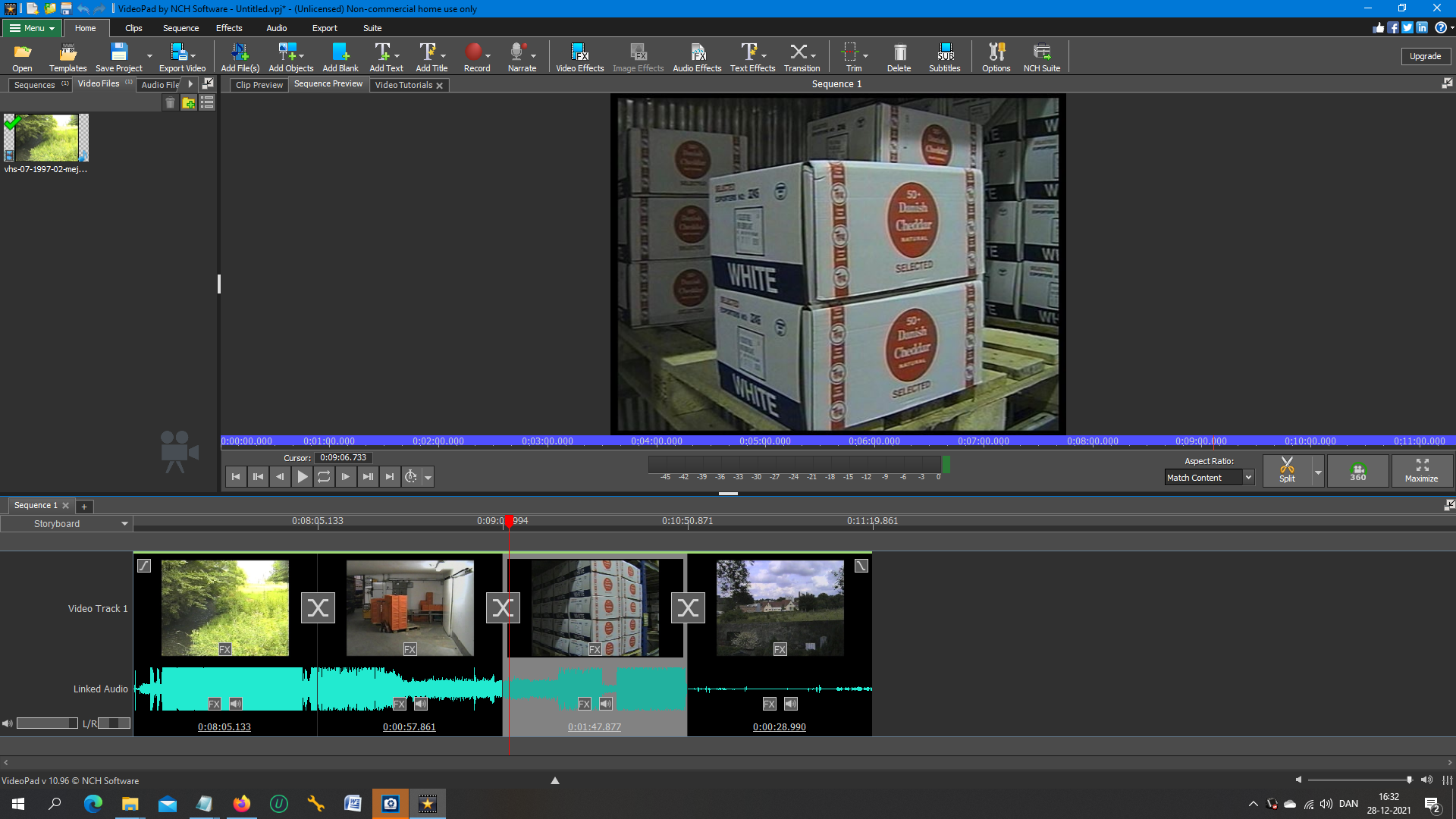Toggle loop playback
The height and width of the screenshot is (819, 1456).
pyautogui.click(x=324, y=476)
